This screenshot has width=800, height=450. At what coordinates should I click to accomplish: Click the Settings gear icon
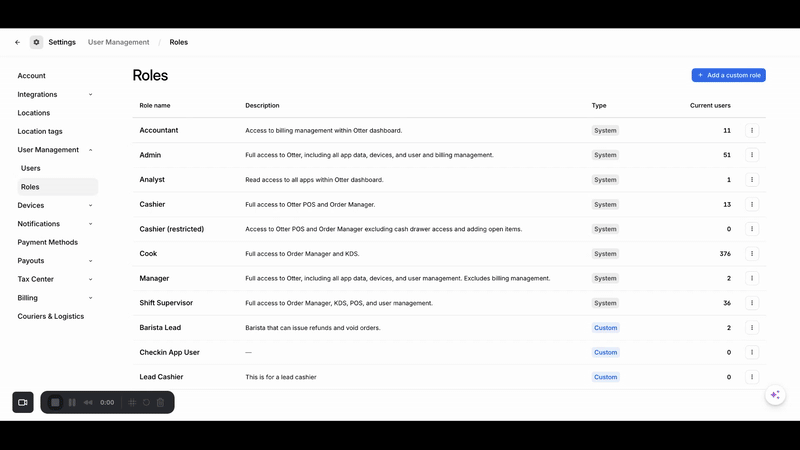36,42
